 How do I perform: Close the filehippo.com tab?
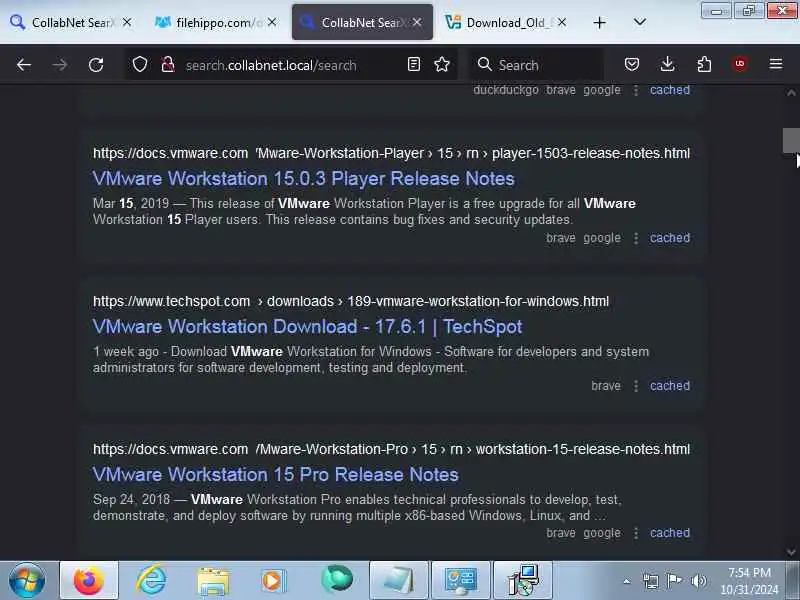(272, 22)
